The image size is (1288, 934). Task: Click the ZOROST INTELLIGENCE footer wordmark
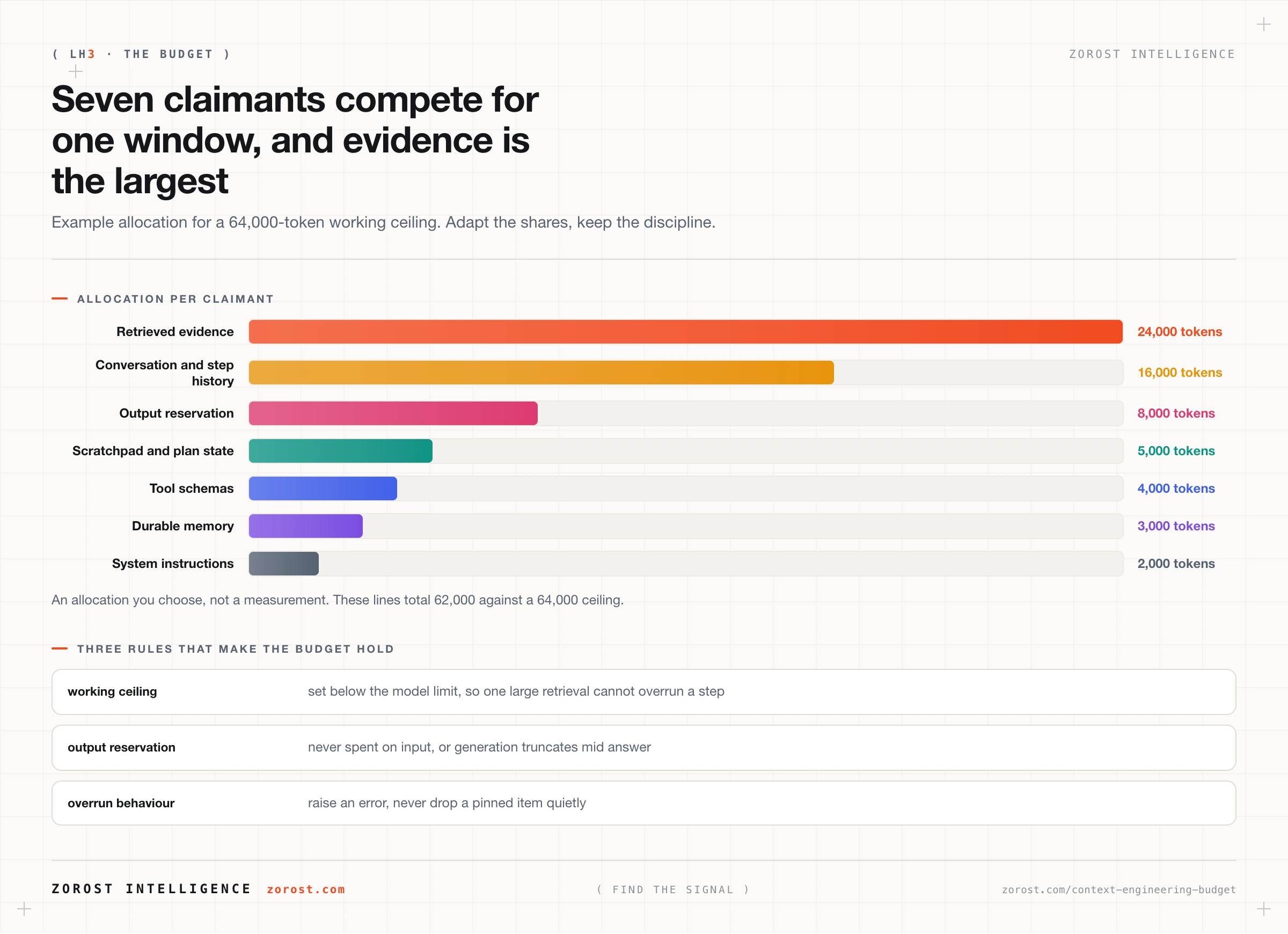pyautogui.click(x=151, y=888)
